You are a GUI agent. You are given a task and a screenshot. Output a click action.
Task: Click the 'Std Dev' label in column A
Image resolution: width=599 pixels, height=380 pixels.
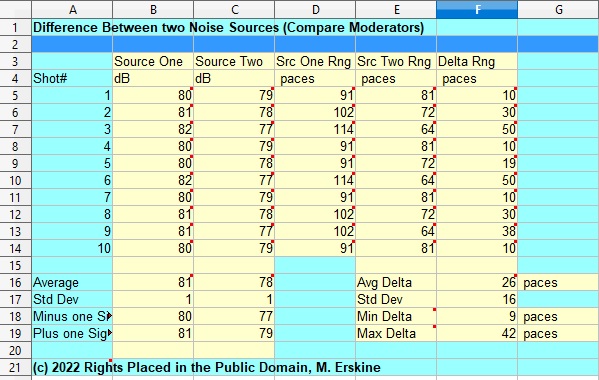[72, 299]
